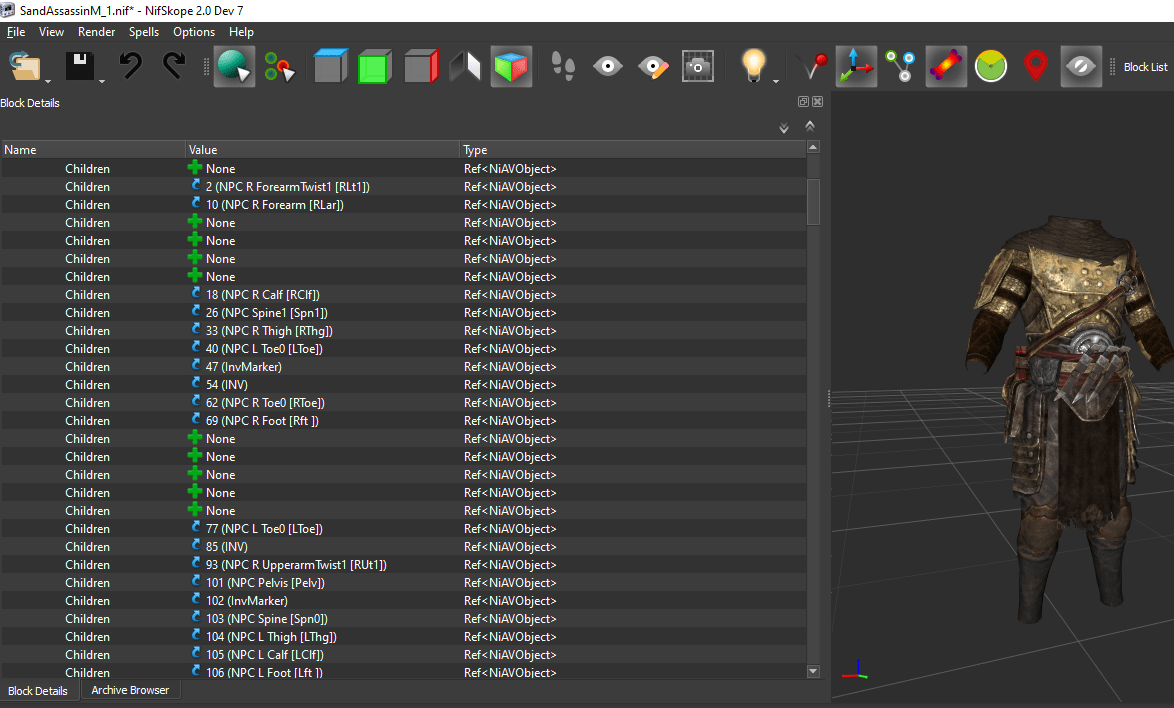Viewport: 1174px width, 708px height.
Task: Open the Load dropdown arrow
Action: 49,81
